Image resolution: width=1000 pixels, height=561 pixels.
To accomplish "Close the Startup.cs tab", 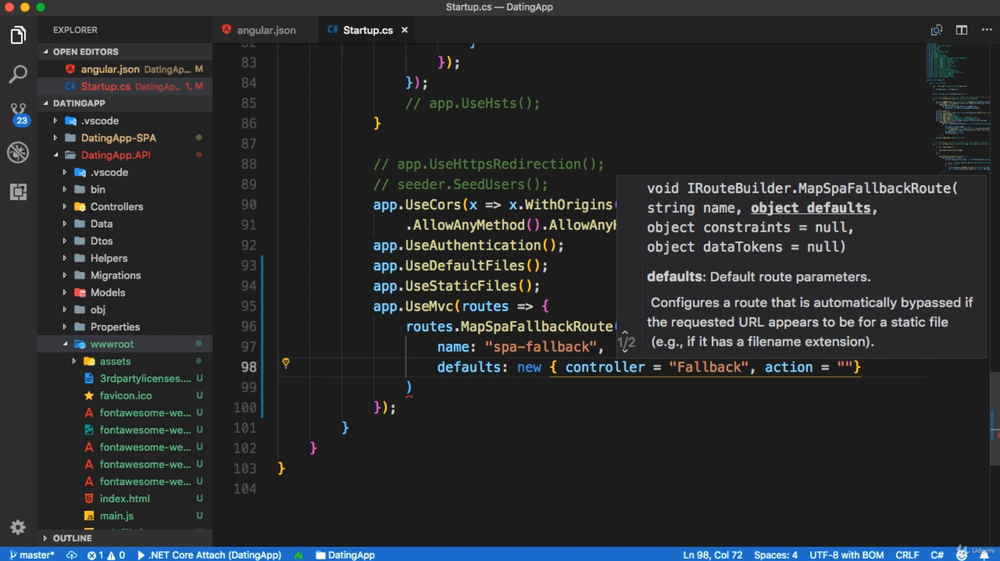I will pyautogui.click(x=405, y=30).
